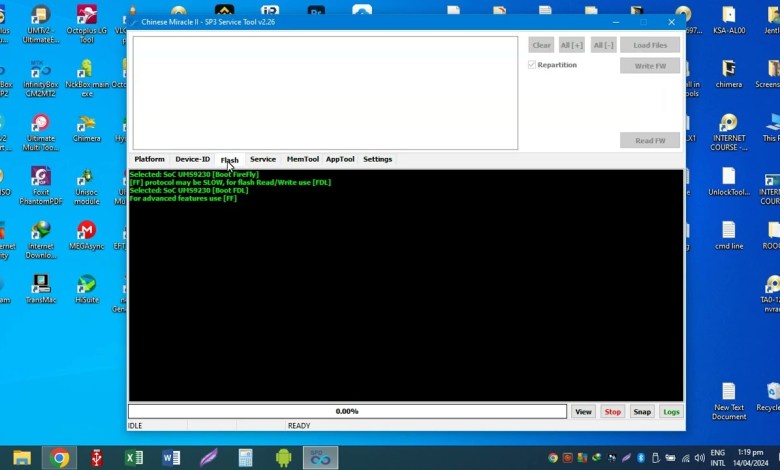780x470 pixels.
Task: Launch Octoplus LG Tool icon
Action: 87,17
